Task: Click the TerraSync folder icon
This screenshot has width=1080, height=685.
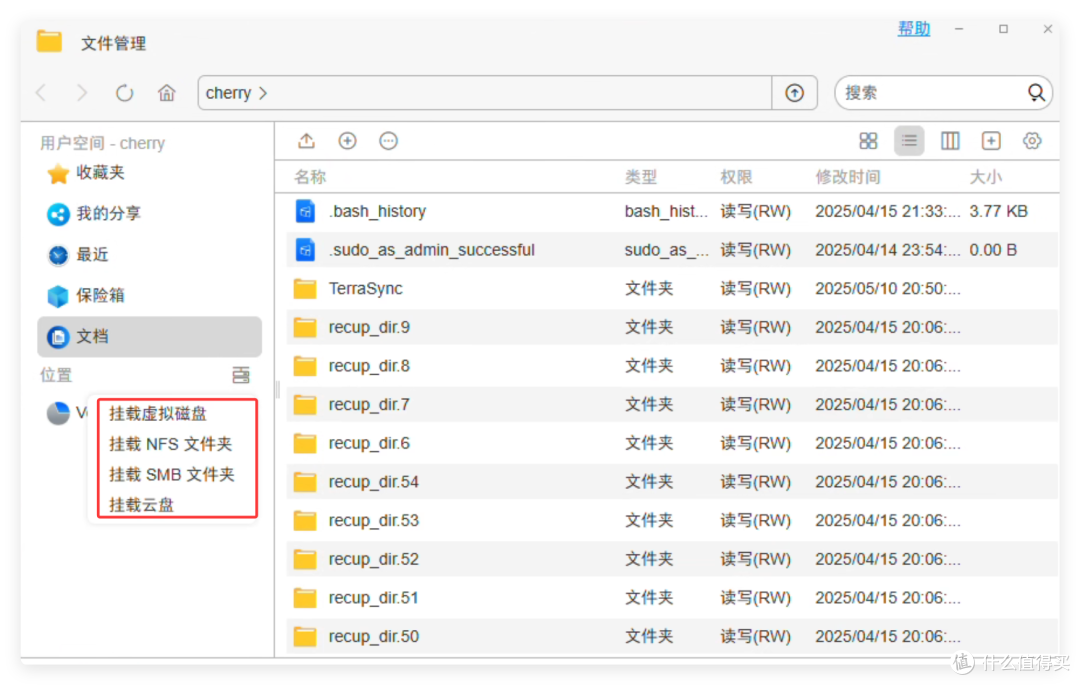Action: point(305,288)
